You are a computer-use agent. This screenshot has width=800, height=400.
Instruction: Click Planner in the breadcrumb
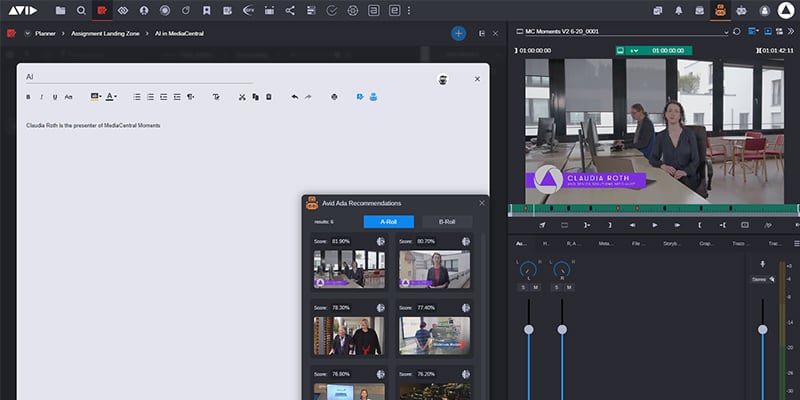[x=45, y=34]
